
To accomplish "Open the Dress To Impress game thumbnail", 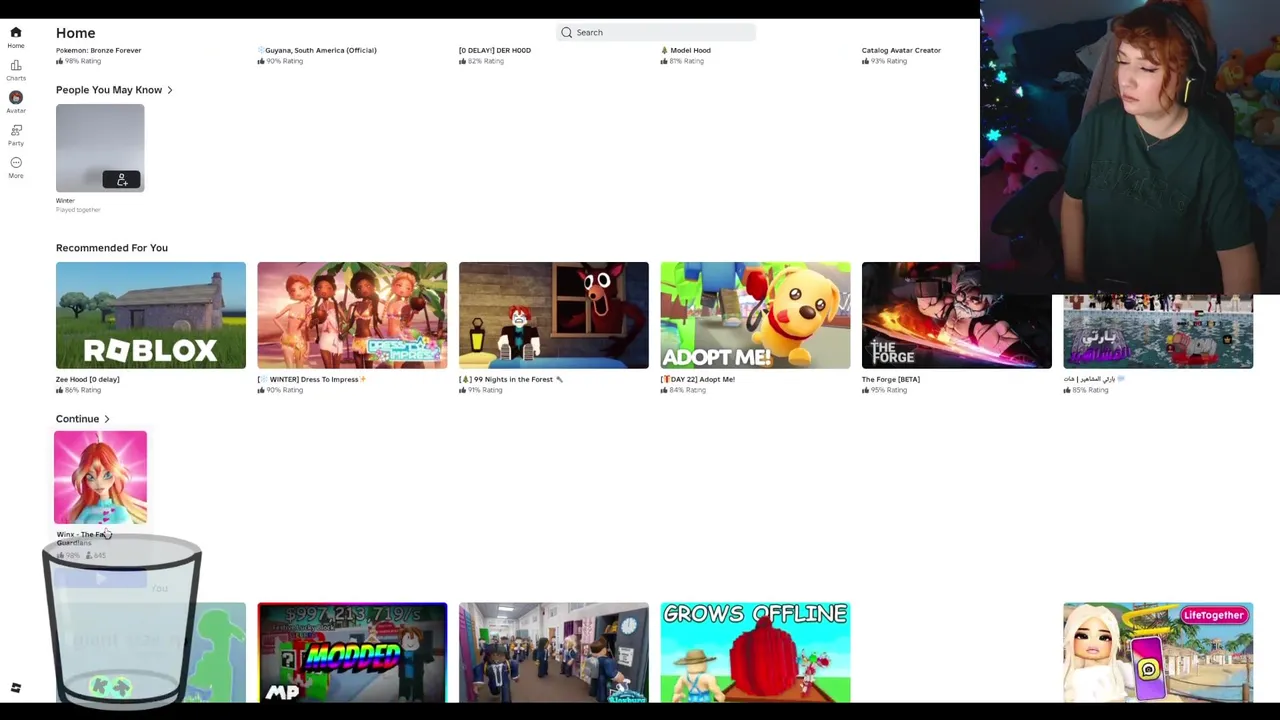I will 352,315.
